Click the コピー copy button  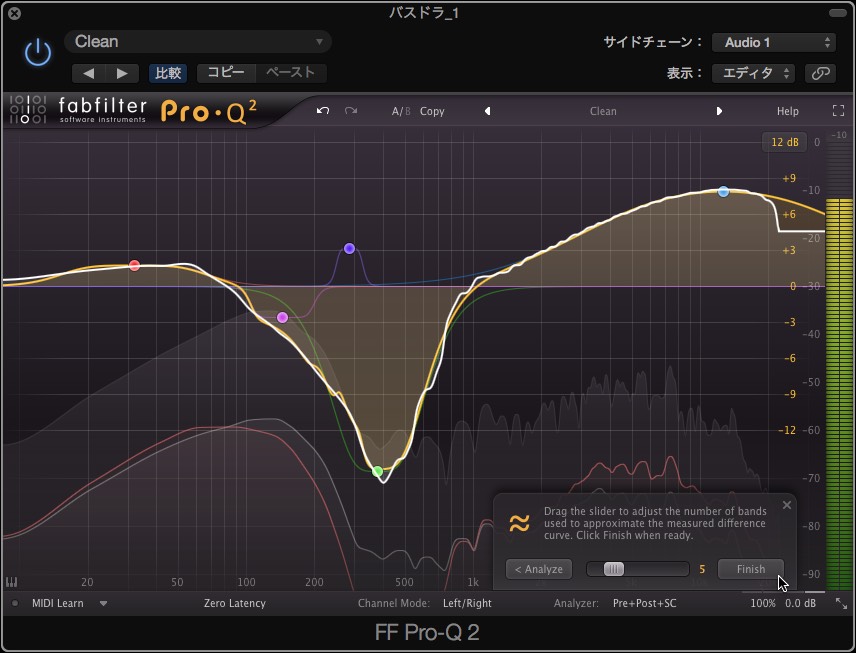click(x=226, y=73)
